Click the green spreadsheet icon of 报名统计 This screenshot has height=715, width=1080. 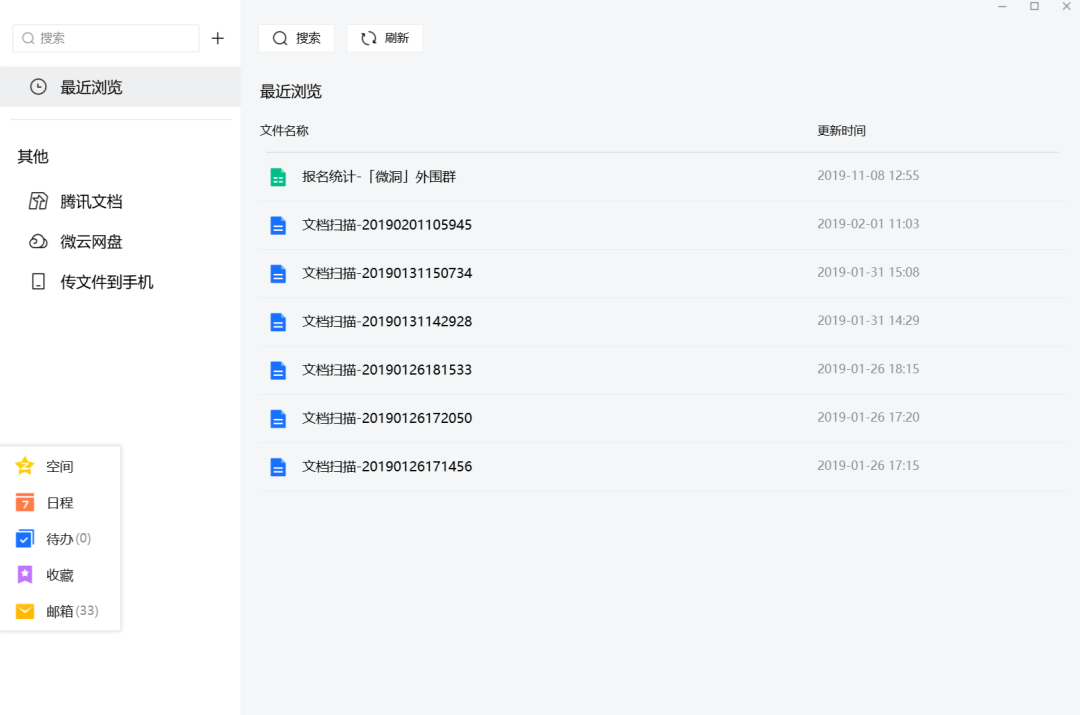click(278, 177)
